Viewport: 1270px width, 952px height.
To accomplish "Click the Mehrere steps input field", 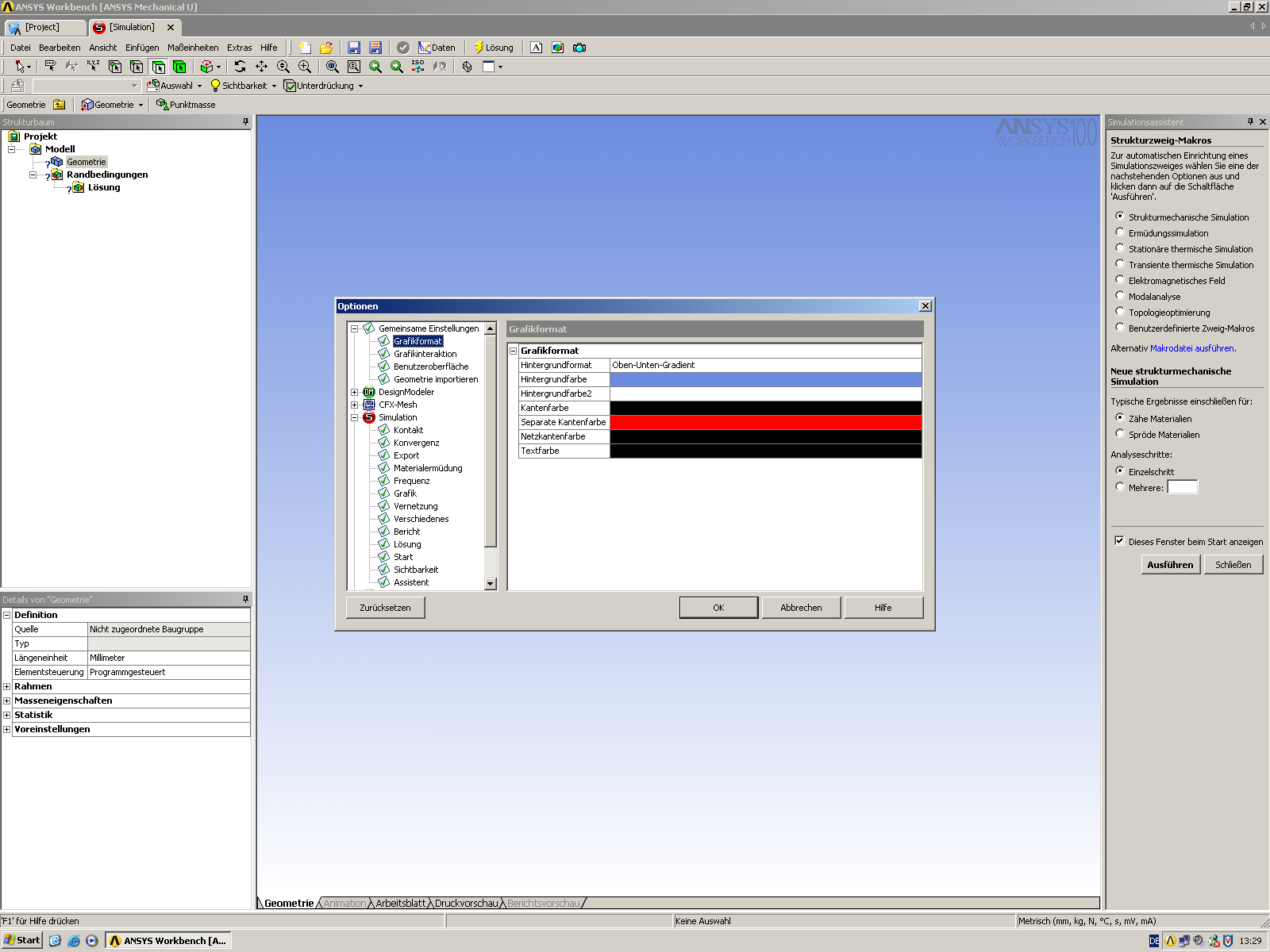I will (x=1182, y=487).
